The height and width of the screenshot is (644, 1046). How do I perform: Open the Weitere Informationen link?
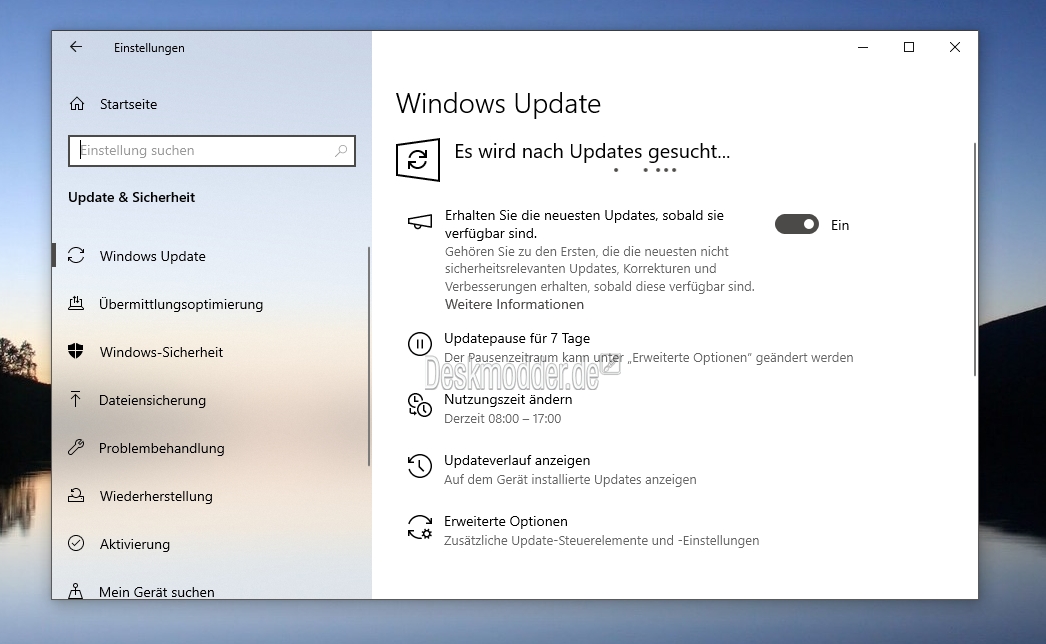click(x=514, y=304)
